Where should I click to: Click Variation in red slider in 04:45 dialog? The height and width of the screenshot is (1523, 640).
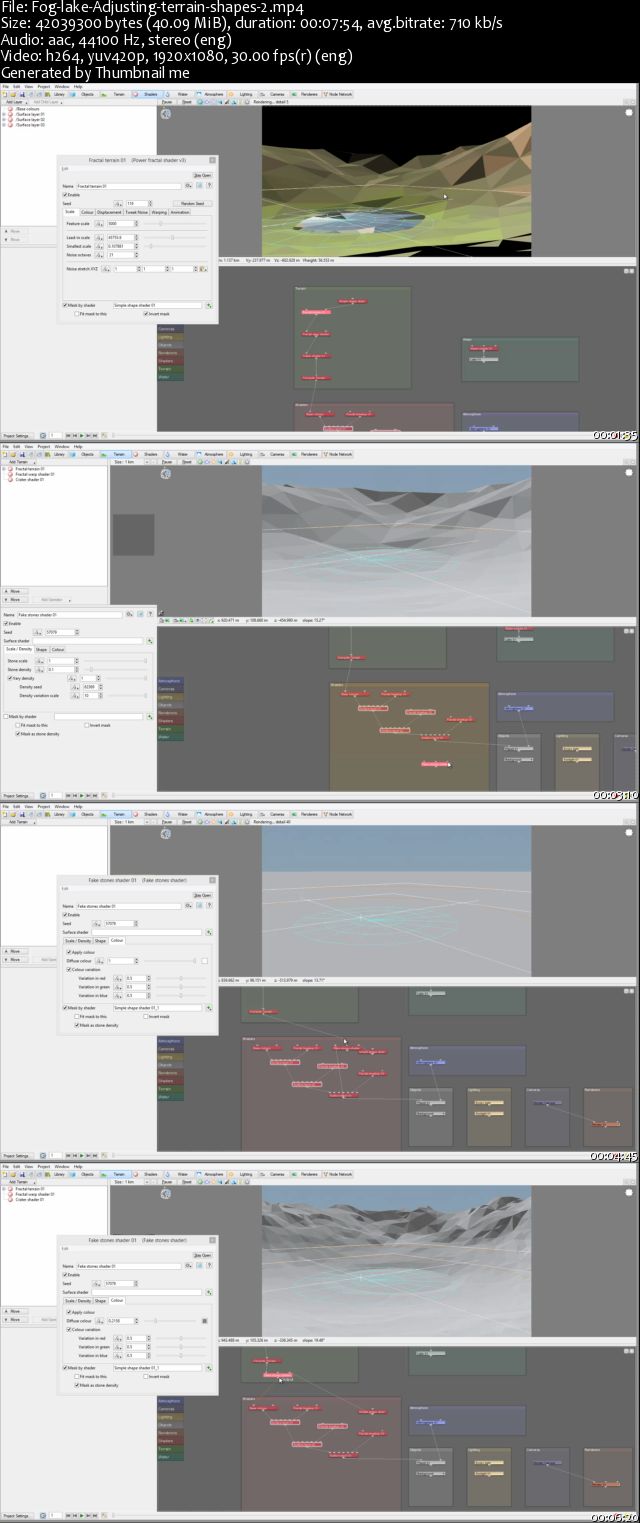[x=180, y=978]
